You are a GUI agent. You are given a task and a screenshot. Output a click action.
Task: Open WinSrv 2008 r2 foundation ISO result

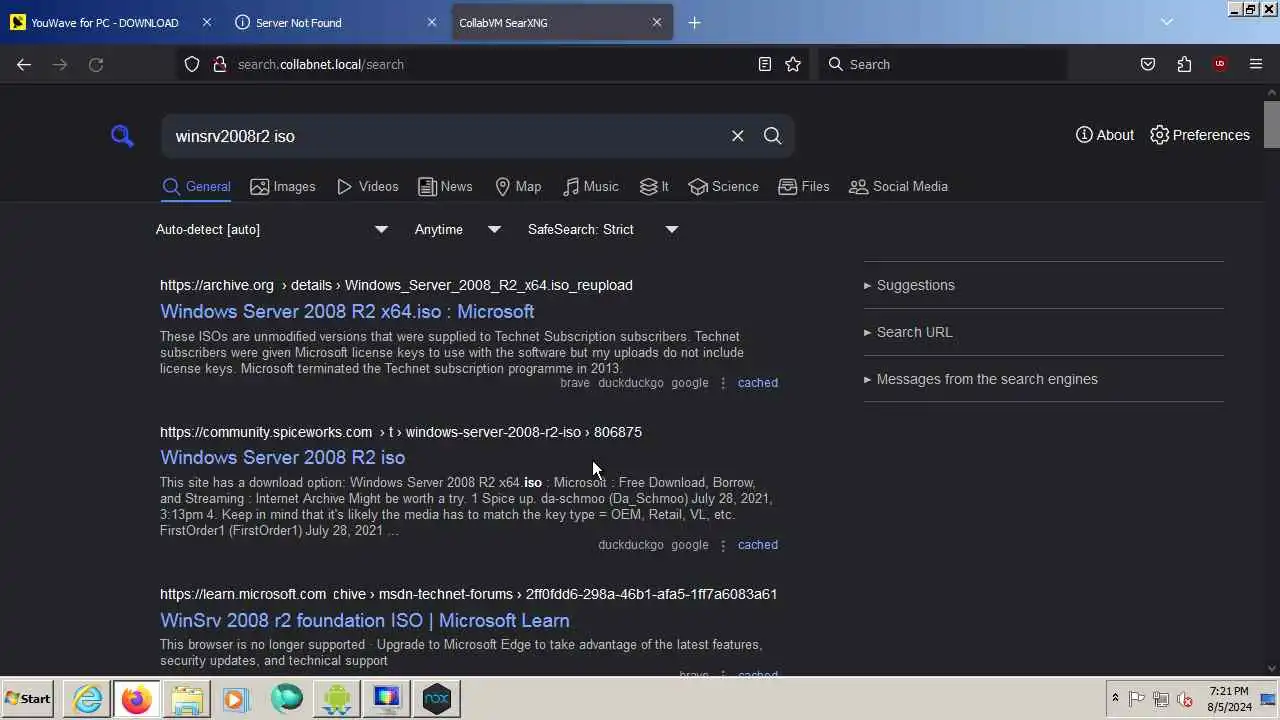364,620
